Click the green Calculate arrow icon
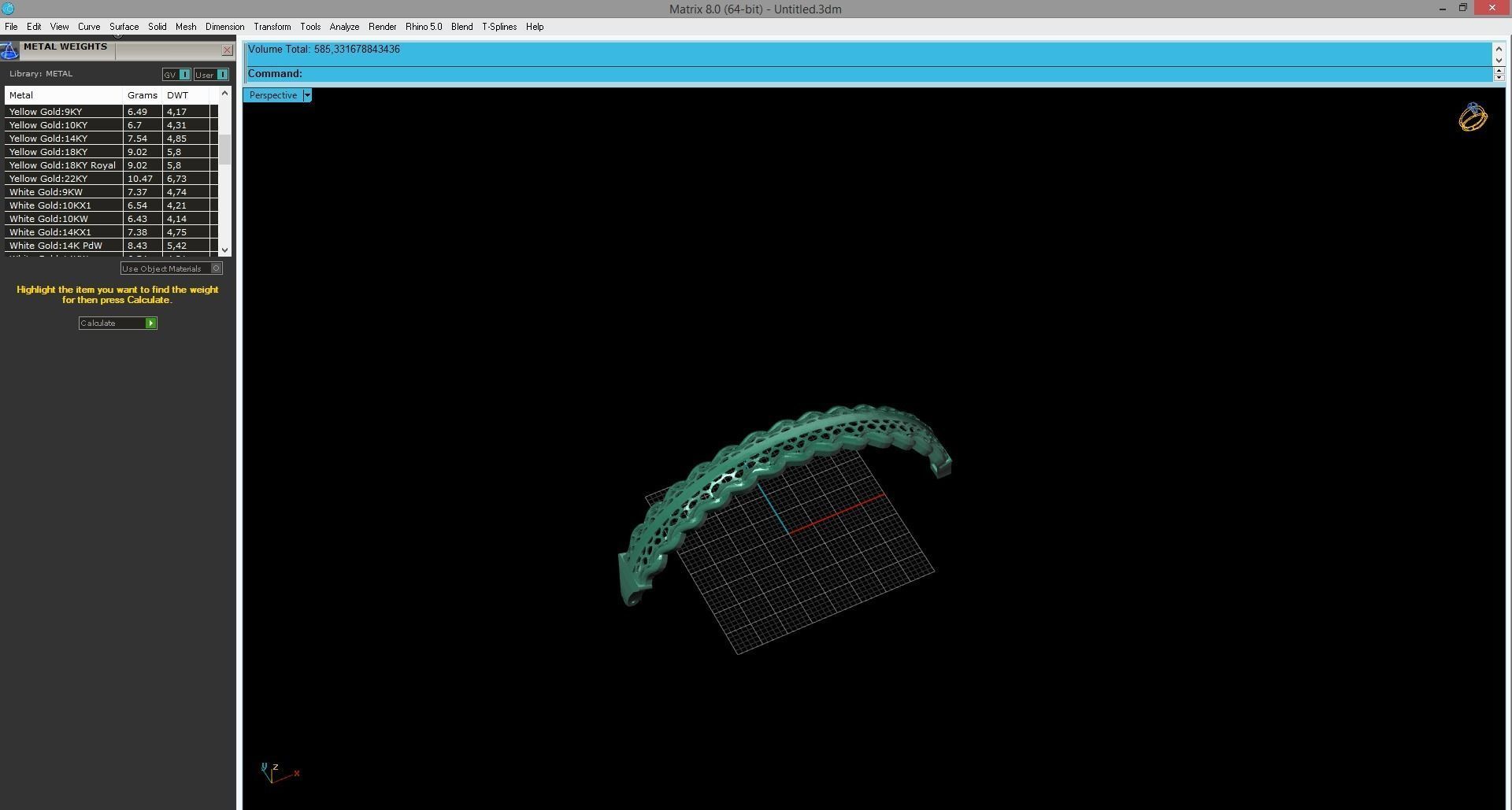 click(x=150, y=324)
